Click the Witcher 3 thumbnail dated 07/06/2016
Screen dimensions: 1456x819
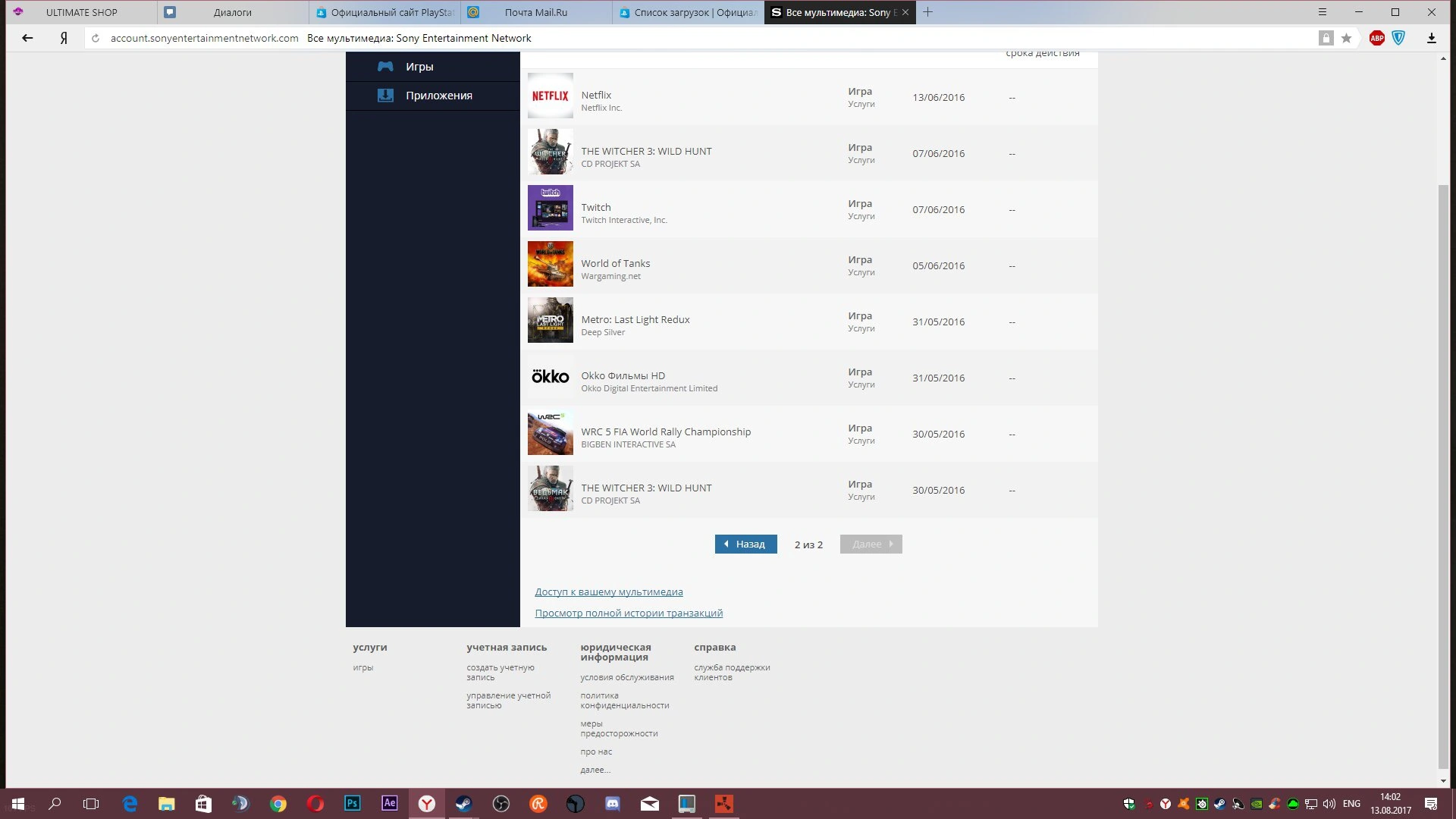[x=551, y=152]
